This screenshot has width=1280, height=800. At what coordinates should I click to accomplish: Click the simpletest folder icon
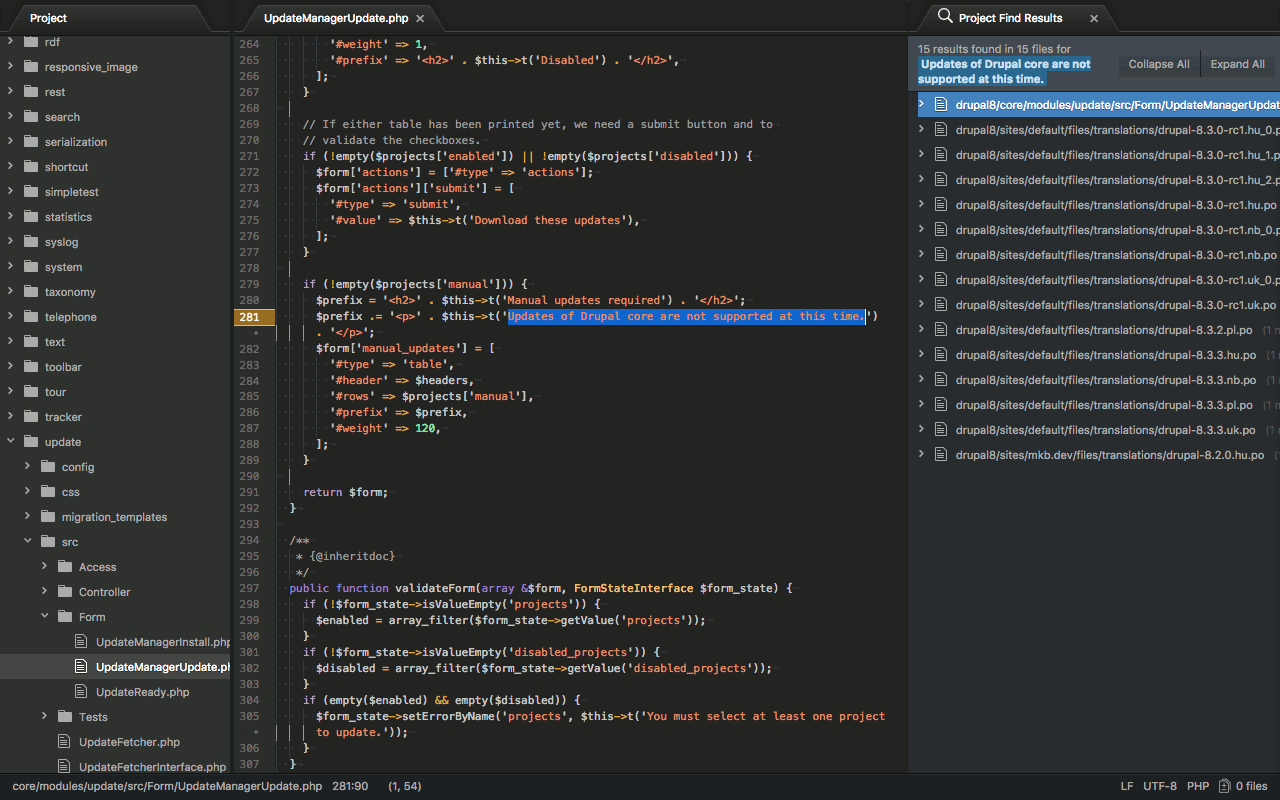pos(30,191)
